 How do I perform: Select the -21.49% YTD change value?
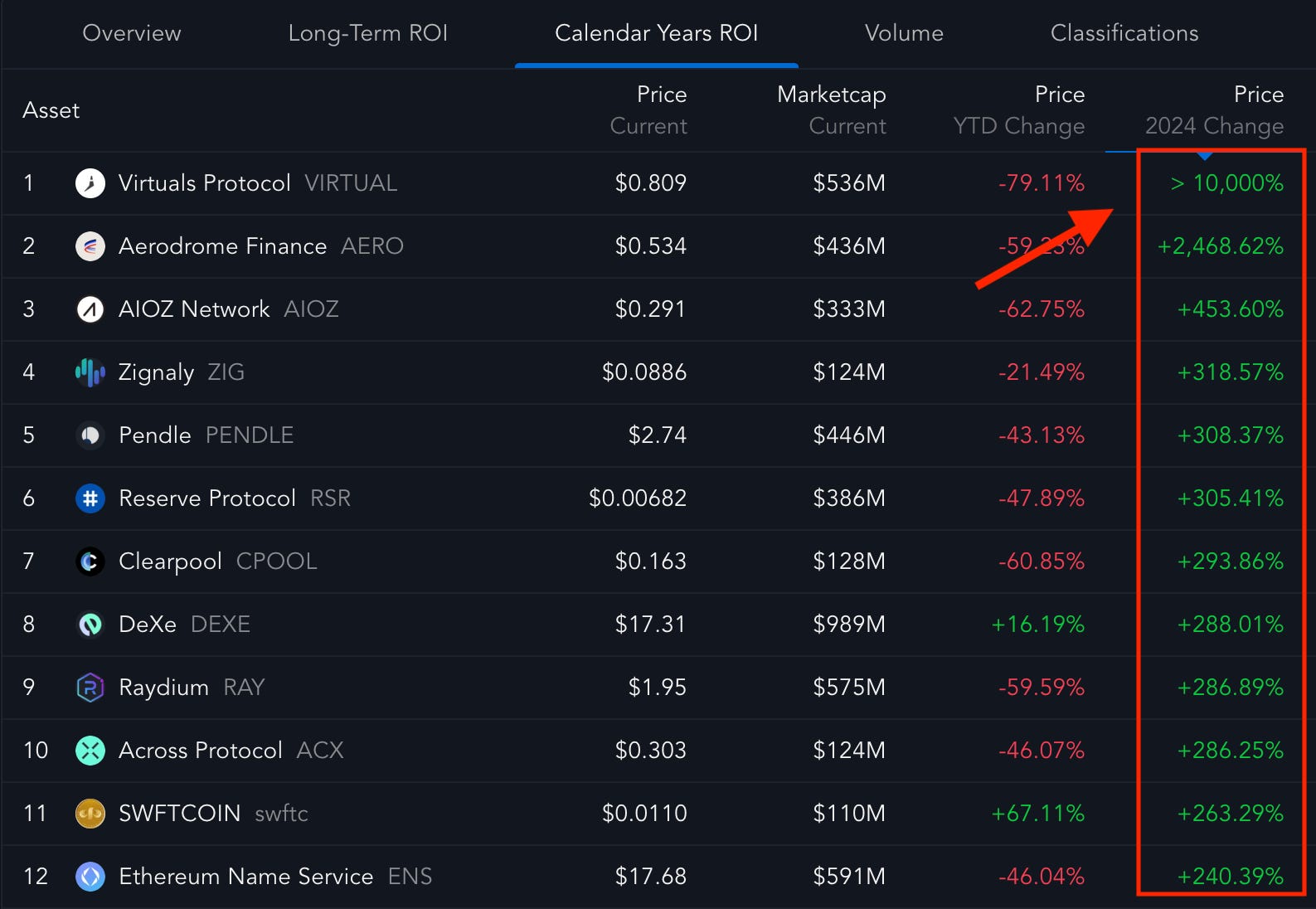1042,372
